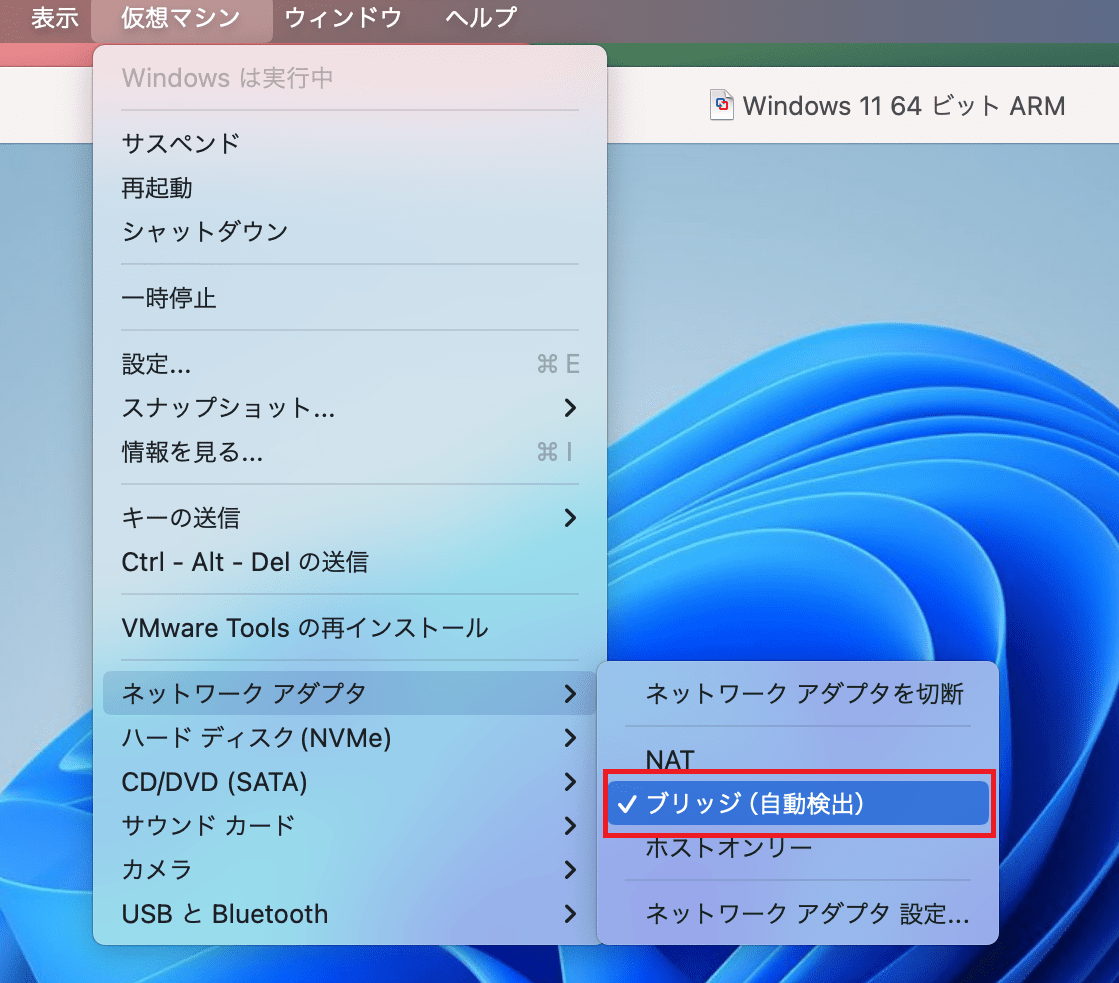The image size is (1119, 983).
Task: Choose シャットダウン from the menu
Action: (x=350, y=231)
